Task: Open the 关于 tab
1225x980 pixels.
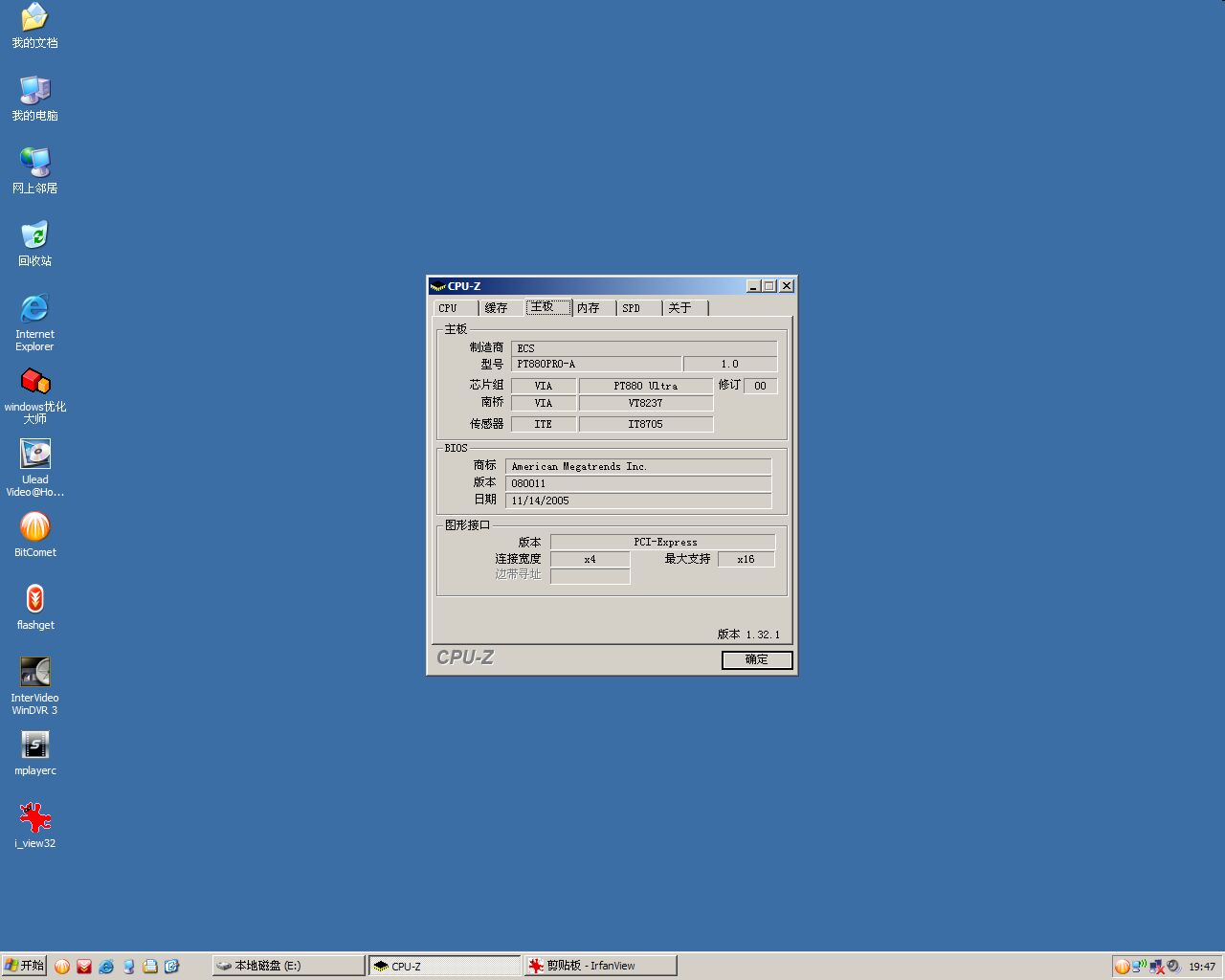Action: 684,308
